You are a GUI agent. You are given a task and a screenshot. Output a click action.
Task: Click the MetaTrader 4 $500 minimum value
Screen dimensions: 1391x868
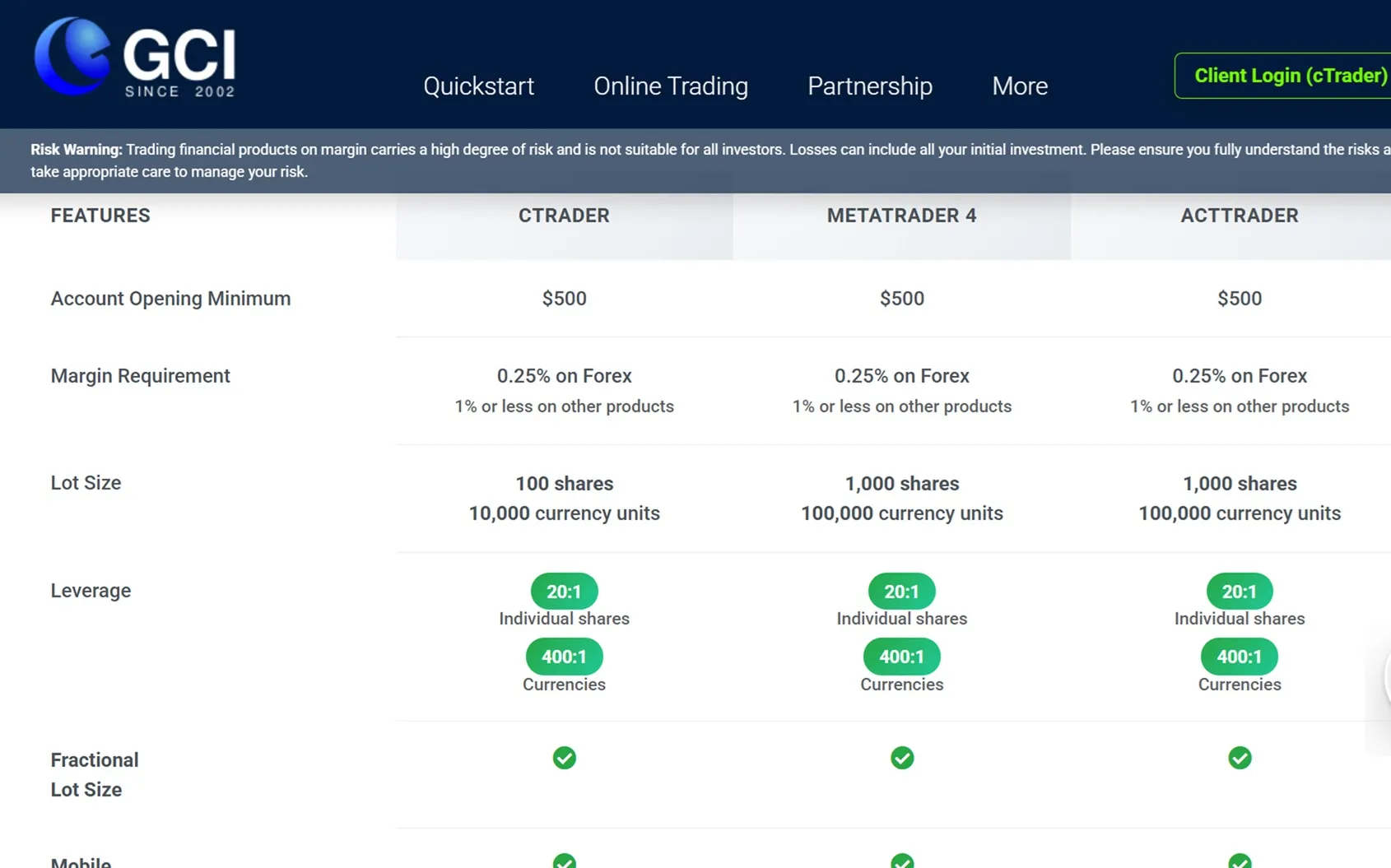click(x=902, y=299)
